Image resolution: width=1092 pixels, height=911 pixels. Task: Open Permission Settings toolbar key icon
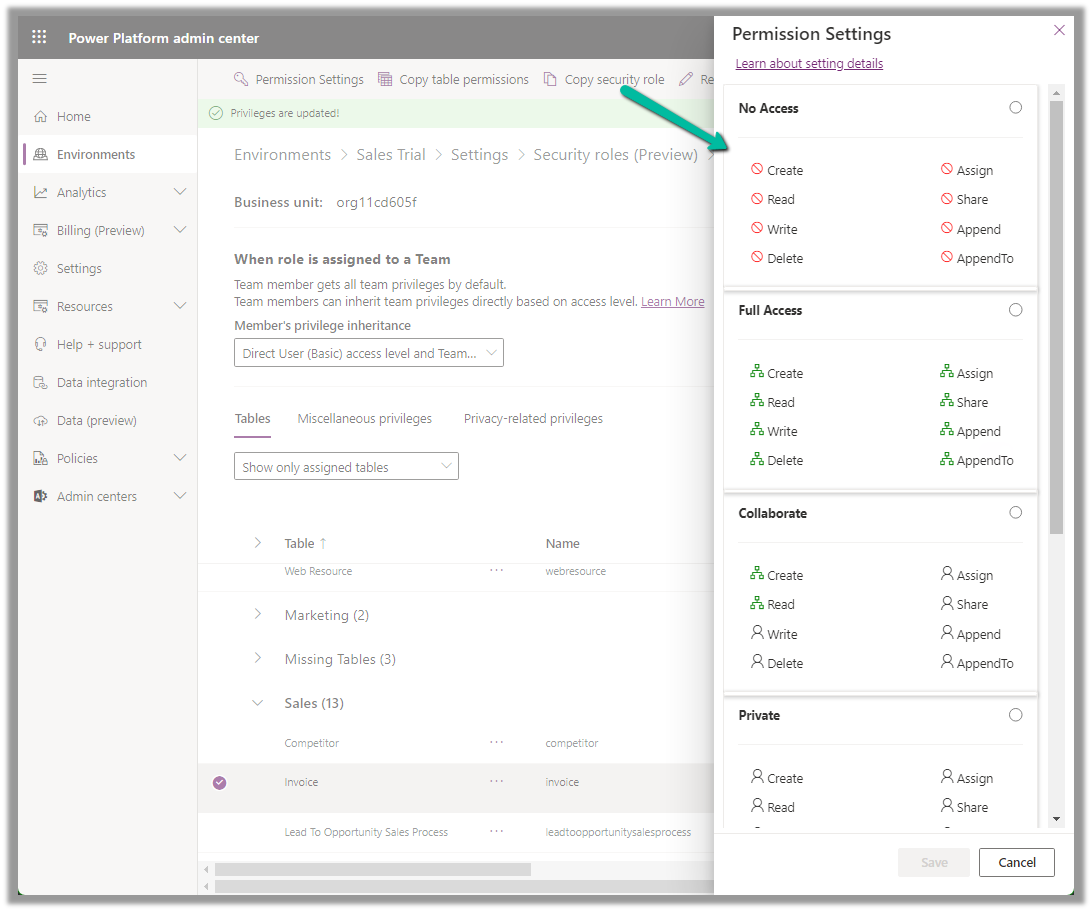pyautogui.click(x=240, y=79)
